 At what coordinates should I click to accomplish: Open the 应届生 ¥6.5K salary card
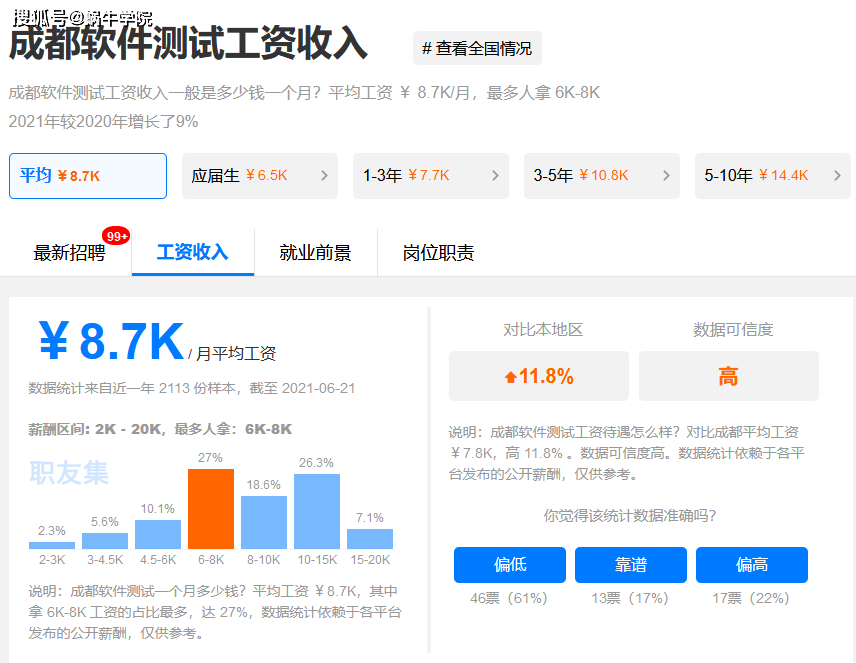pos(260,176)
